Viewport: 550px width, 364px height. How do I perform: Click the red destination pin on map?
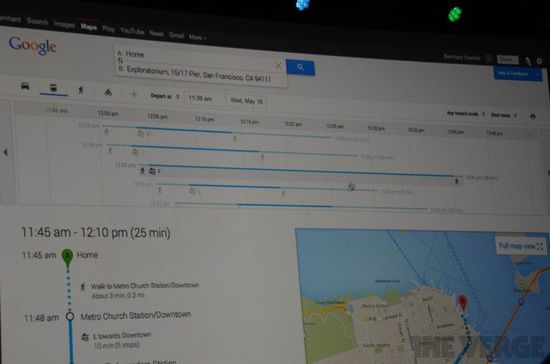pos(463,303)
